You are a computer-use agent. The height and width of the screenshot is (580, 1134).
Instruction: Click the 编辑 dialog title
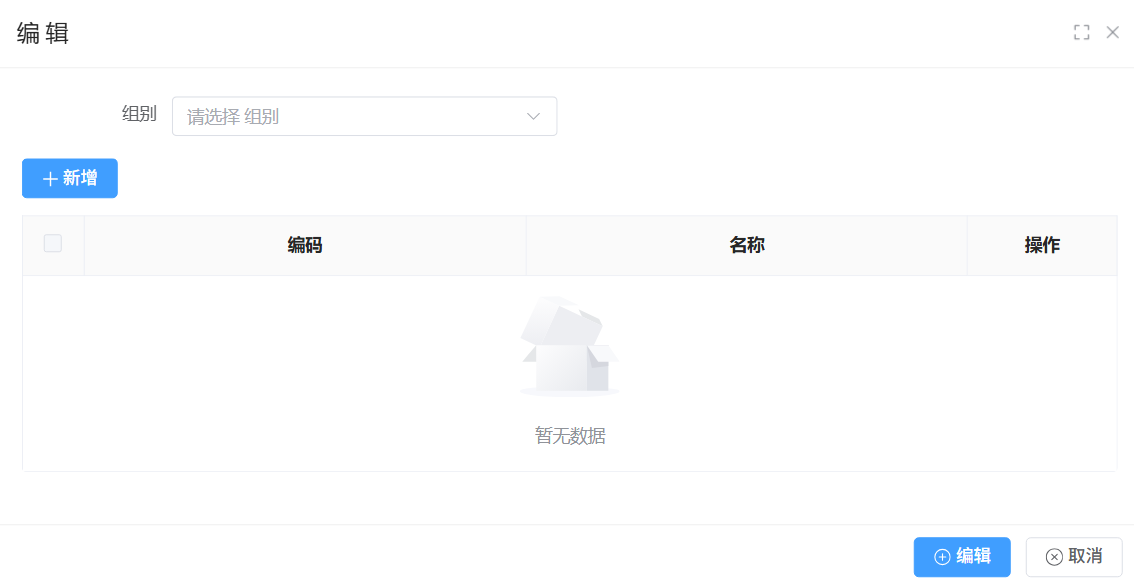(43, 33)
